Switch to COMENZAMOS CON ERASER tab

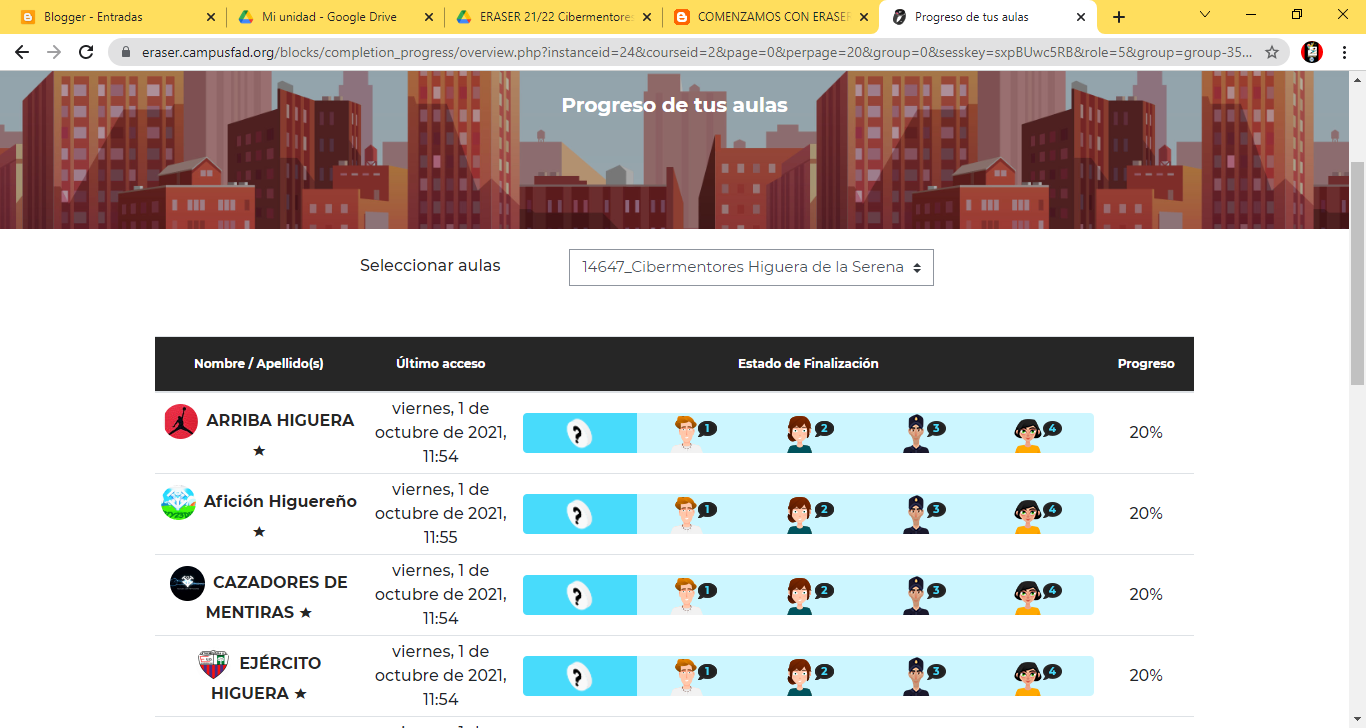(x=772, y=17)
